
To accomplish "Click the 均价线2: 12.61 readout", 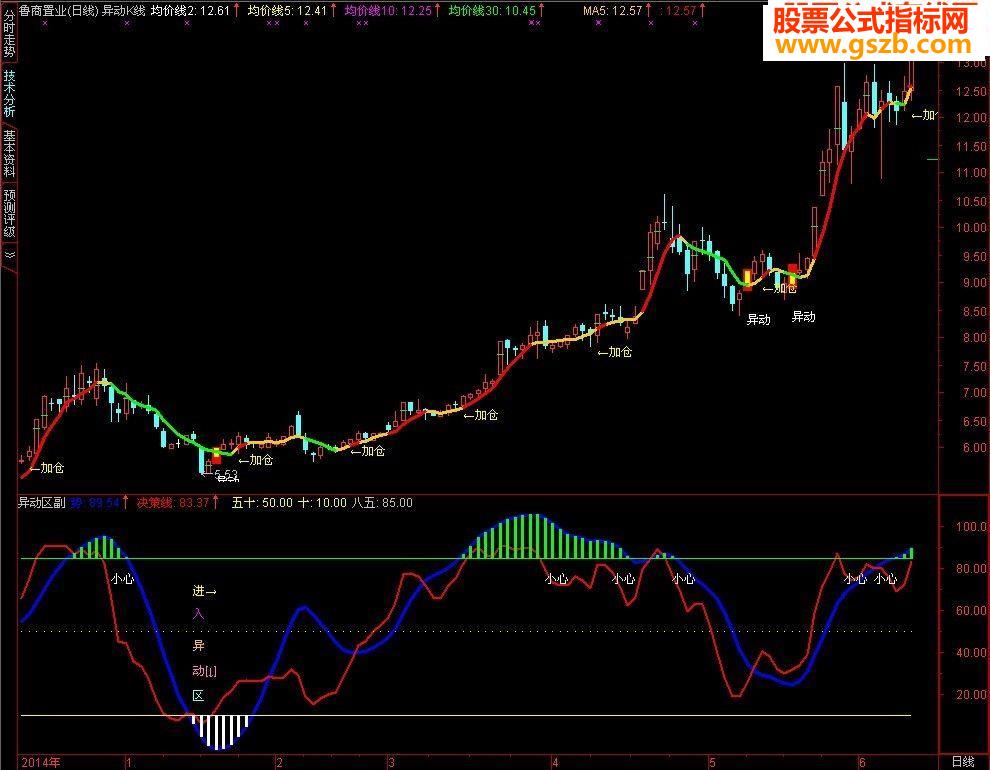I will 190,11.
